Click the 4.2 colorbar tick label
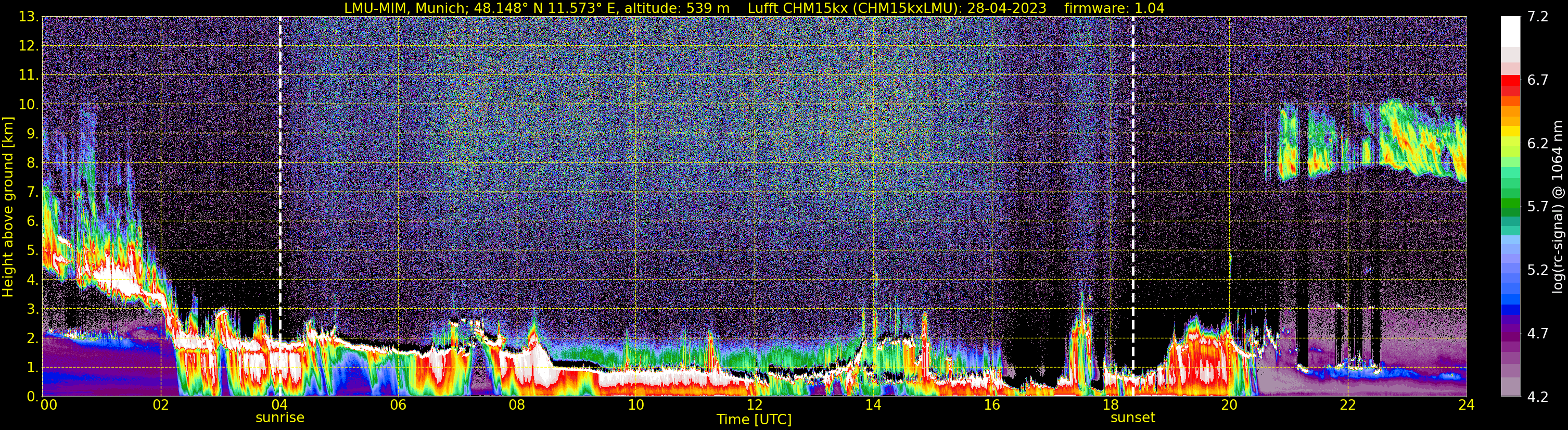 tap(1538, 397)
